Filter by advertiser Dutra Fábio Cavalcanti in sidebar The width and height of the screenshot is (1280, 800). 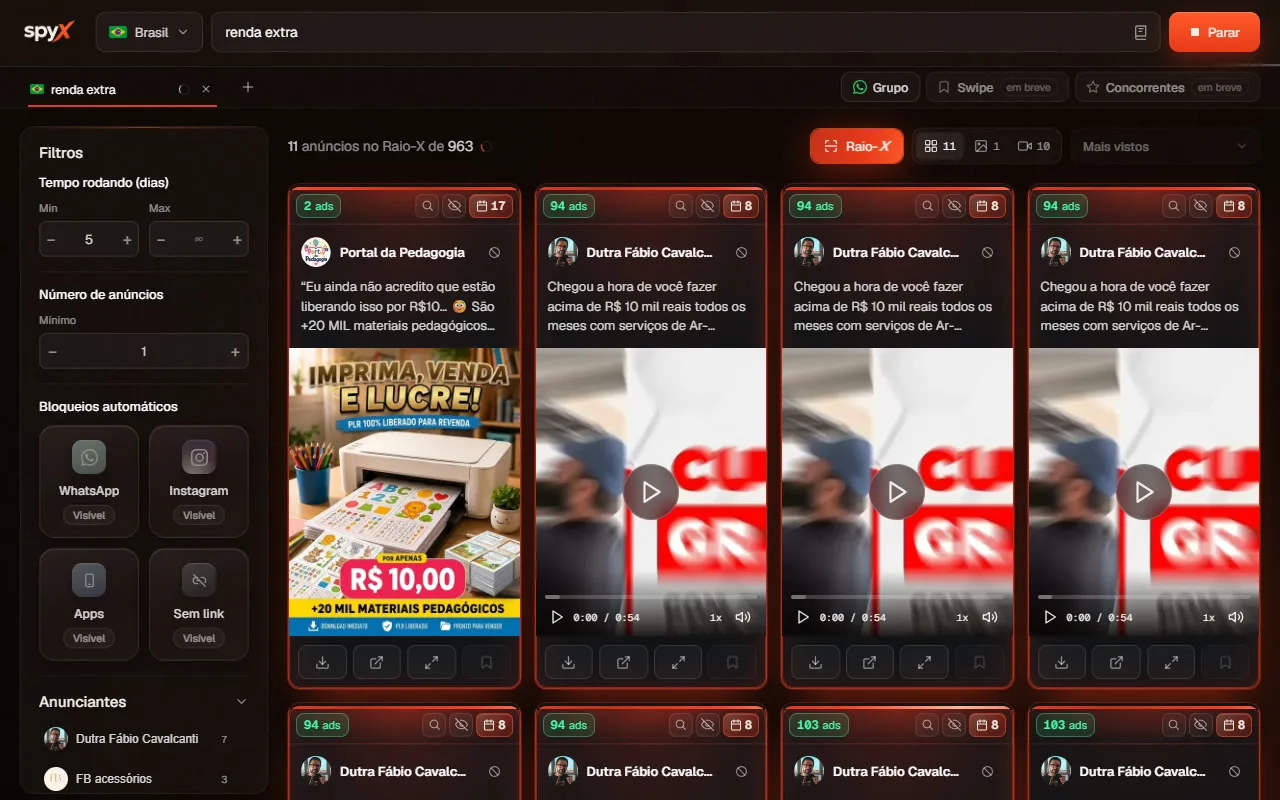pyautogui.click(x=137, y=739)
